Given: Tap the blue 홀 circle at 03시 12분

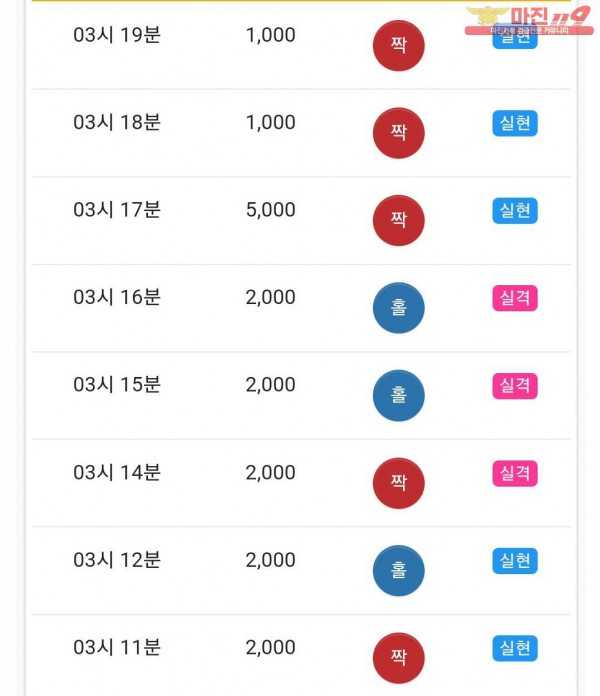Looking at the screenshot, I should click(399, 570).
